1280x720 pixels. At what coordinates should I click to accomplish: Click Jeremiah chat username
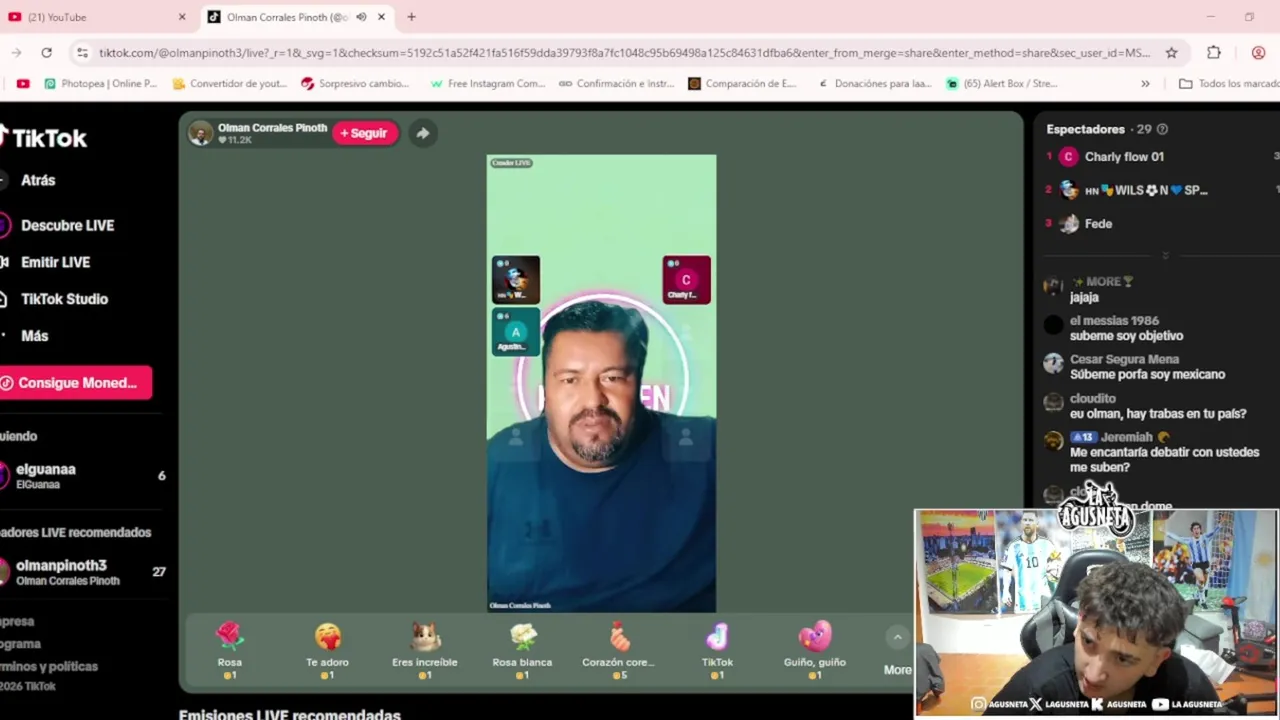1126,437
